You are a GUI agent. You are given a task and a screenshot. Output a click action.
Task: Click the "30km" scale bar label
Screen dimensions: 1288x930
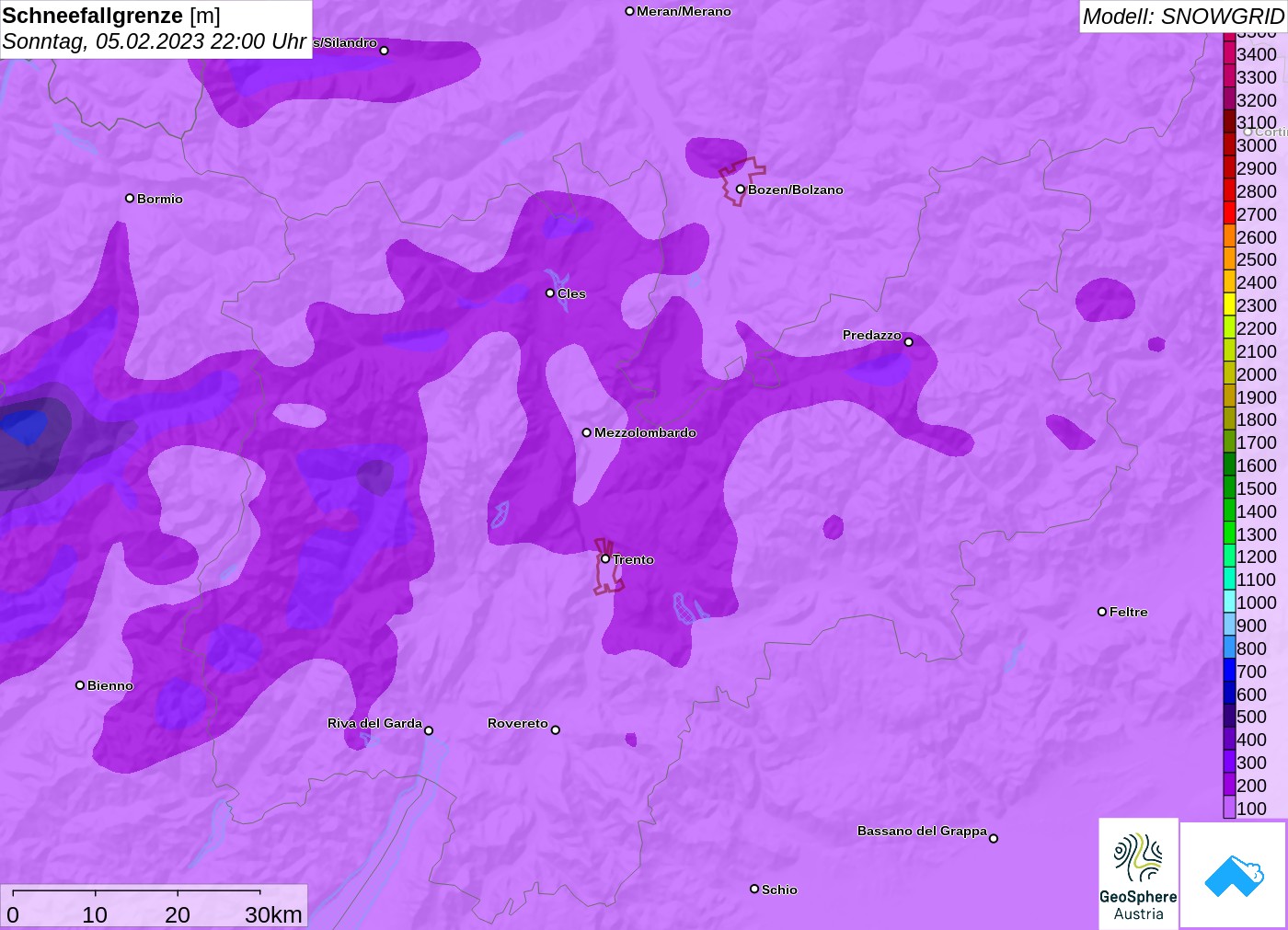[x=273, y=914]
